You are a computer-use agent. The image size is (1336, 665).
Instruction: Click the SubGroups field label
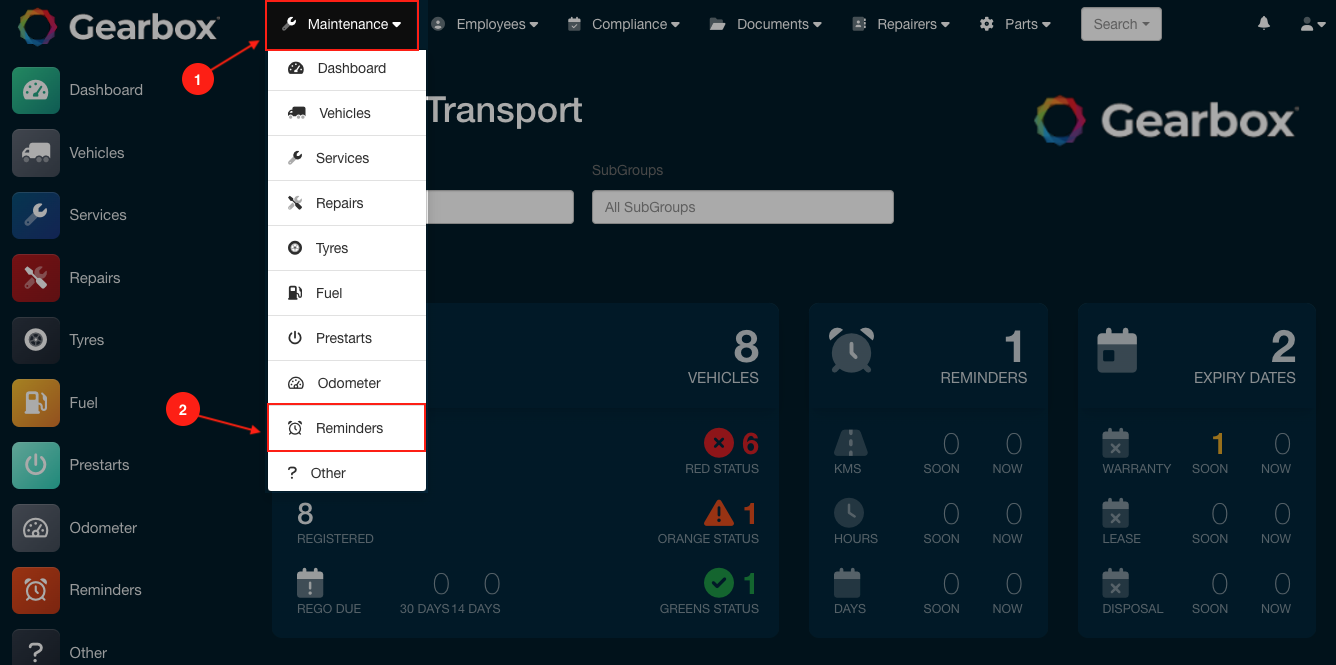coord(627,170)
